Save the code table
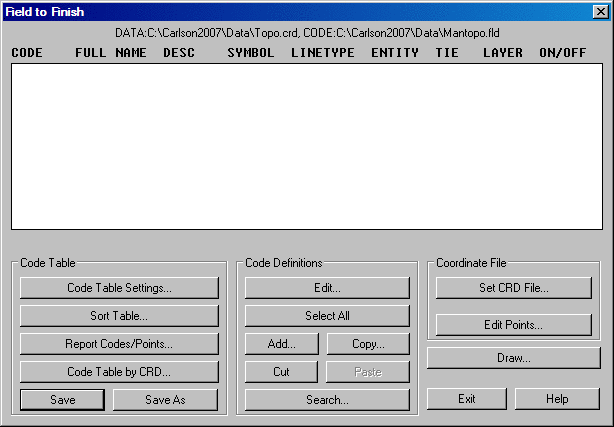This screenshot has height=427, width=614. (x=62, y=400)
